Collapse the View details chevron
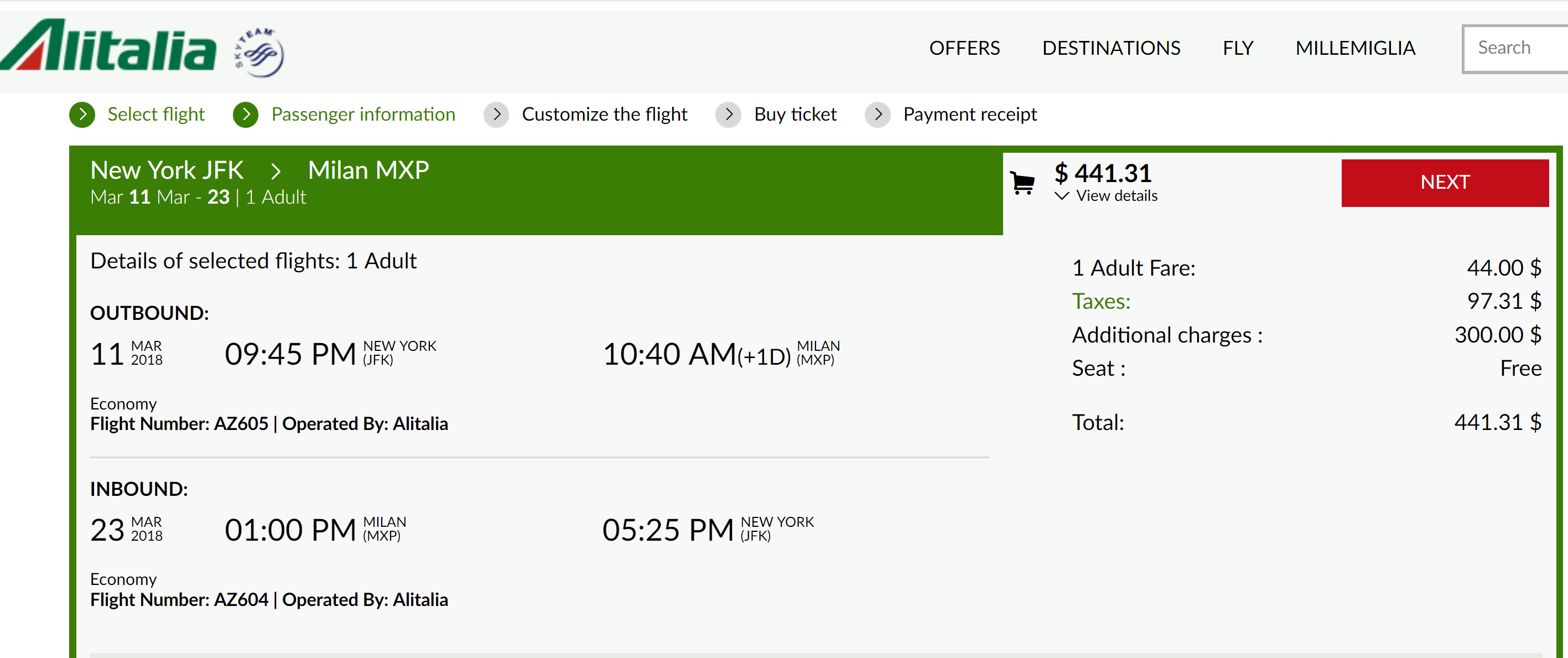The image size is (1568, 658). point(1062,196)
